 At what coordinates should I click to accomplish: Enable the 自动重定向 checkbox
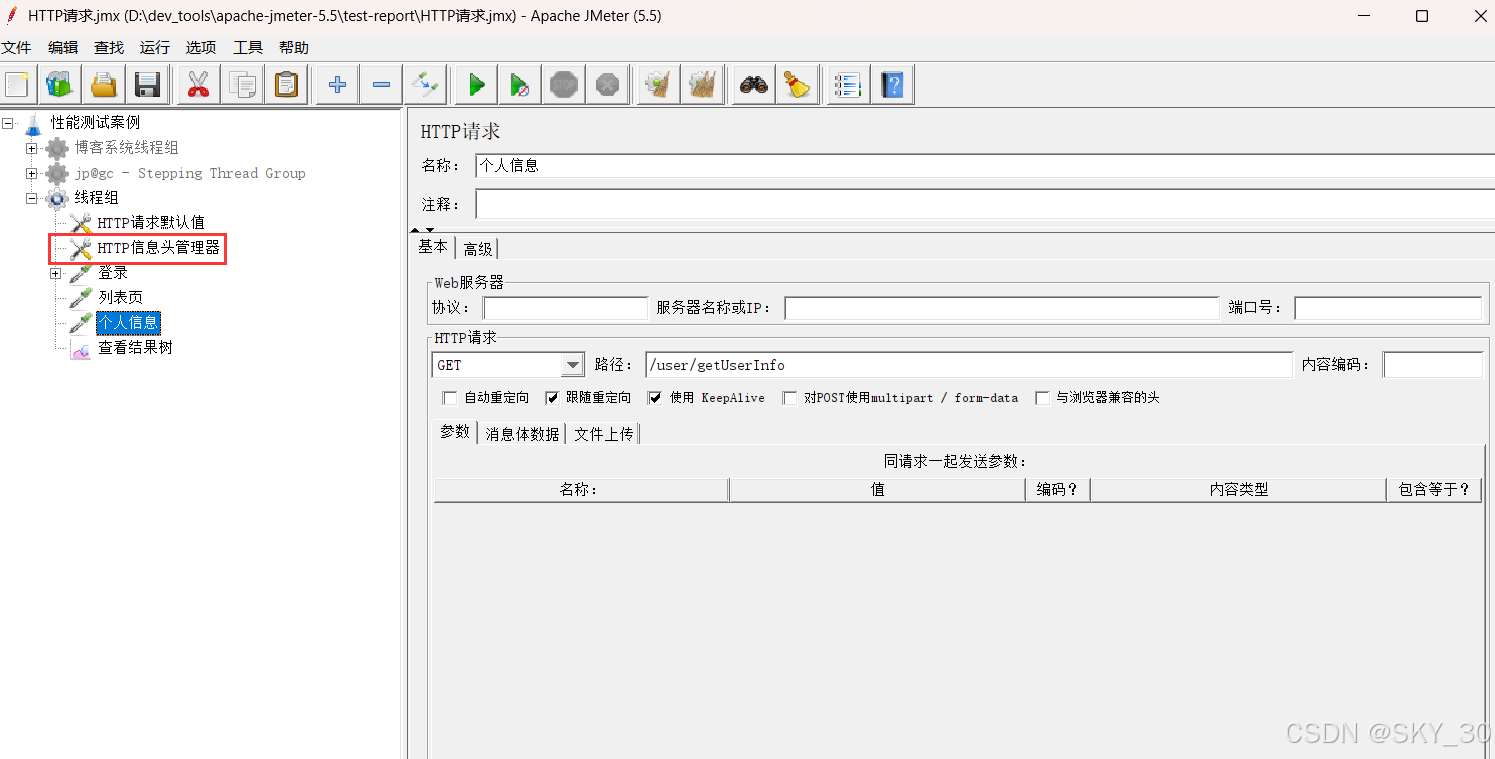[x=450, y=398]
